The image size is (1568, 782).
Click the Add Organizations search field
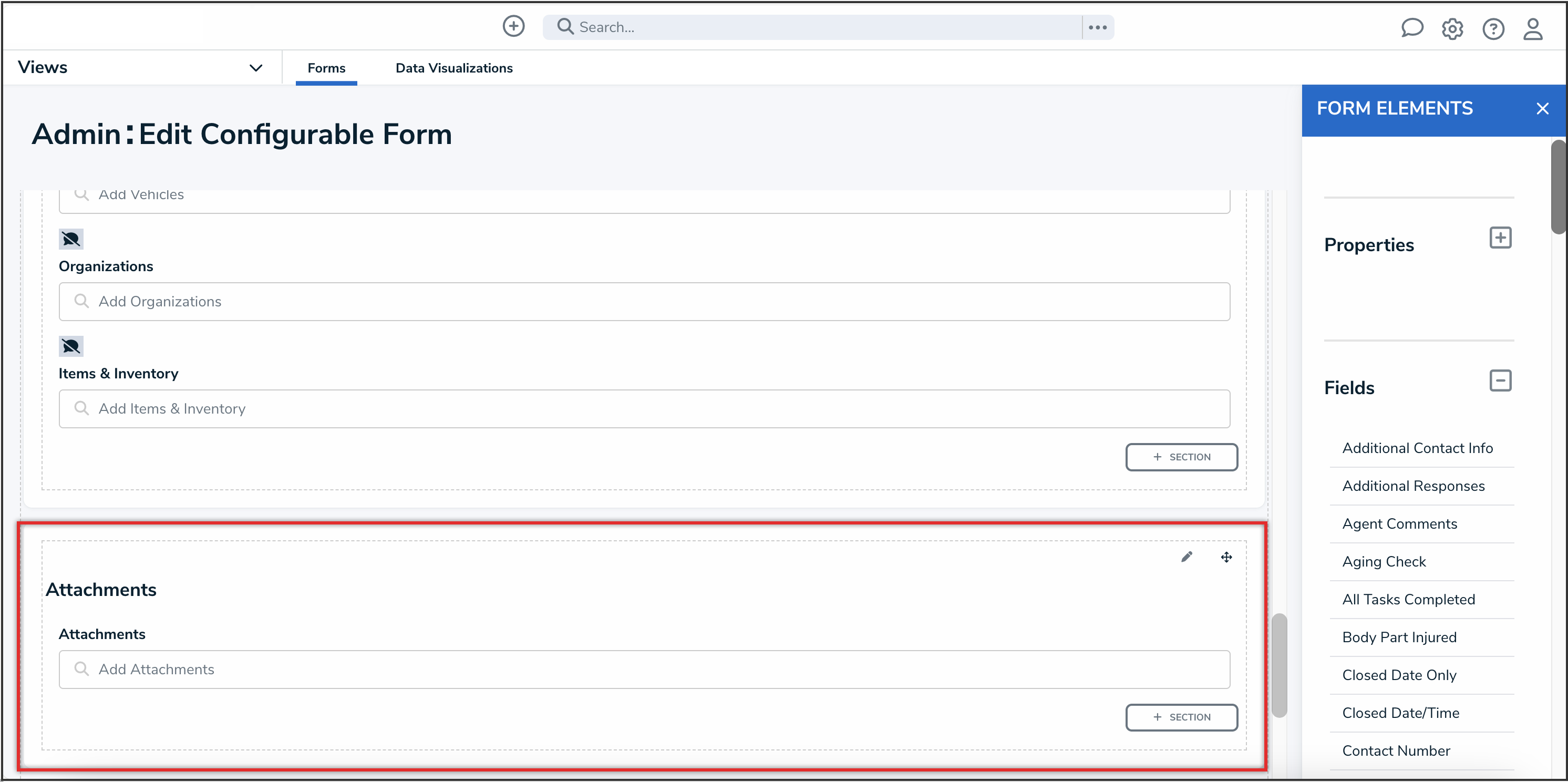coord(644,301)
